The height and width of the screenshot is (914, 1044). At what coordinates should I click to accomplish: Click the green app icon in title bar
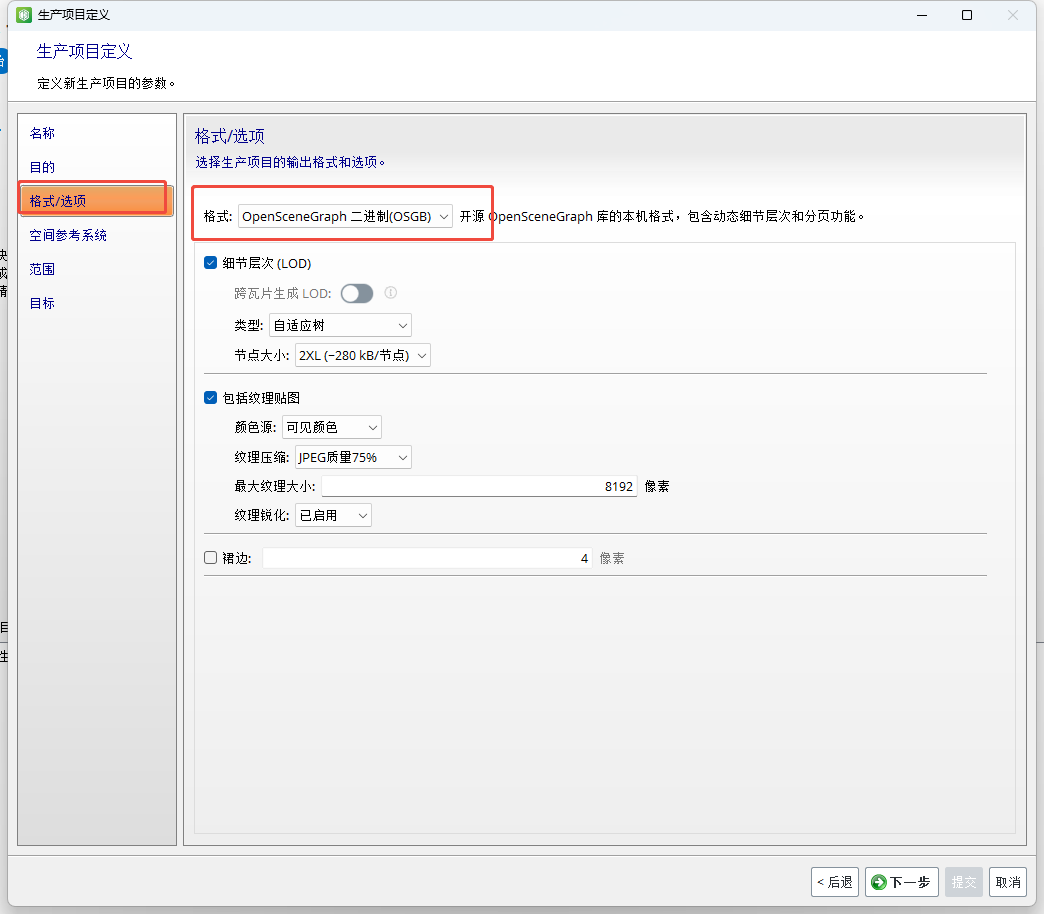tap(24, 15)
